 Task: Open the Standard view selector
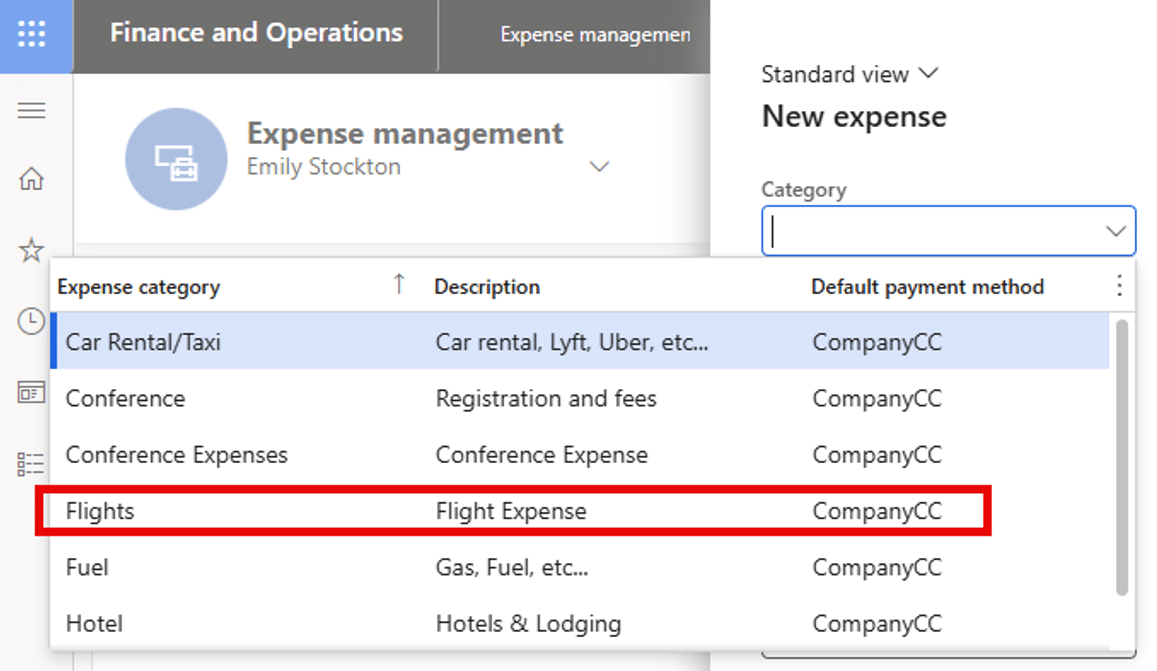point(850,74)
